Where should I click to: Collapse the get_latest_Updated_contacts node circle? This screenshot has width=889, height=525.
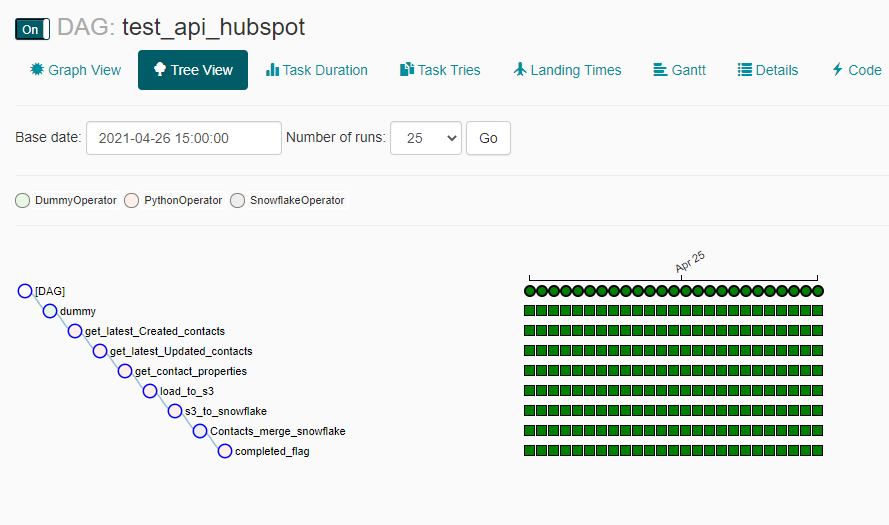pyautogui.click(x=100, y=351)
